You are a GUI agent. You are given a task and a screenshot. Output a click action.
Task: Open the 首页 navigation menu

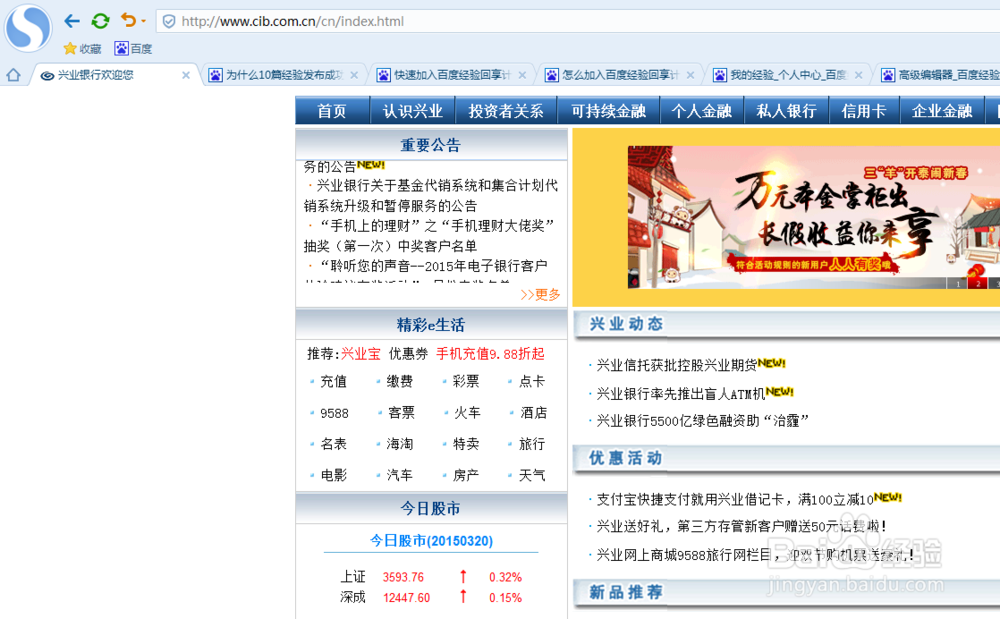[332, 111]
